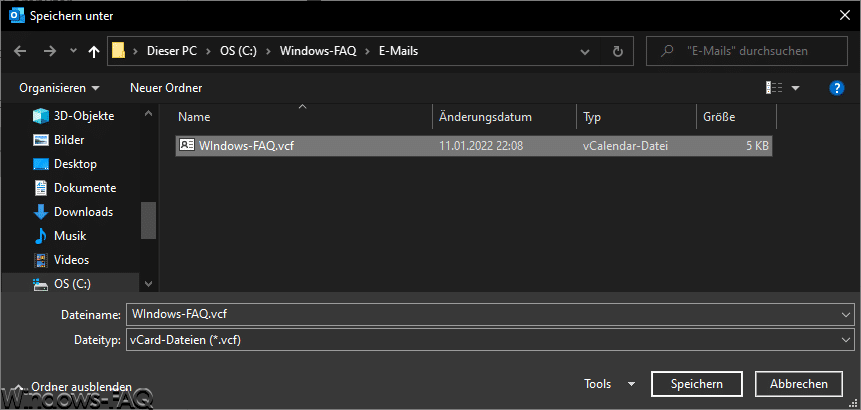Open the Dateityp vCard-Dateien combo box
The image size is (861, 410).
click(x=490, y=340)
